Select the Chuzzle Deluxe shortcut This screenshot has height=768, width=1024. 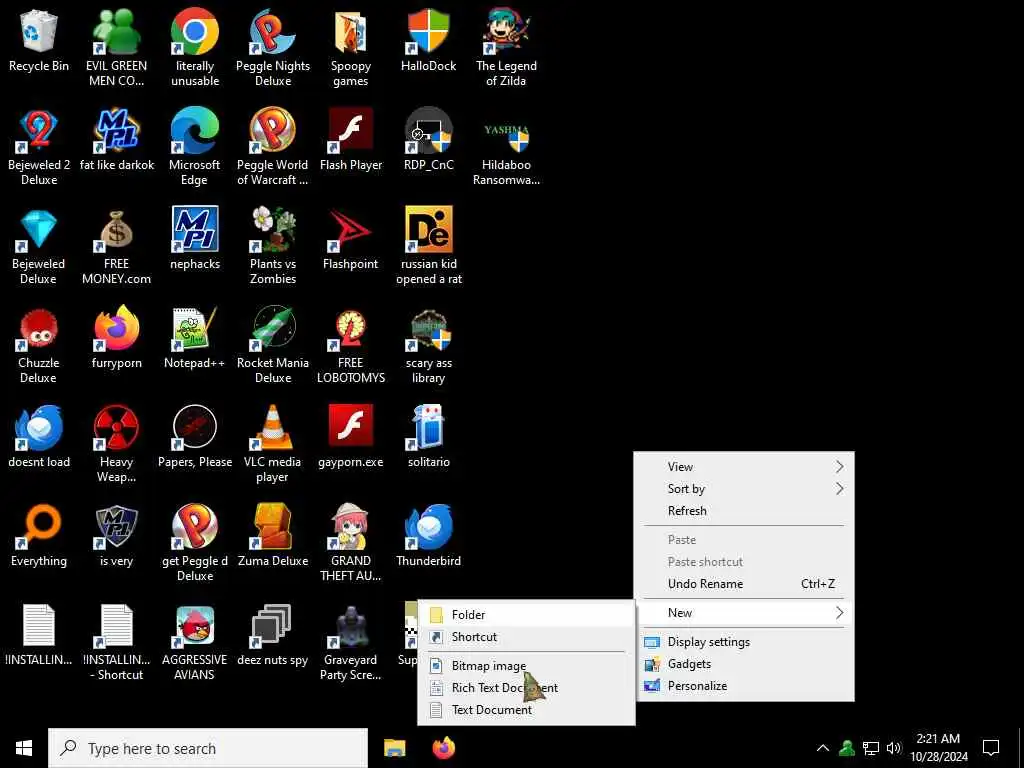[39, 345]
